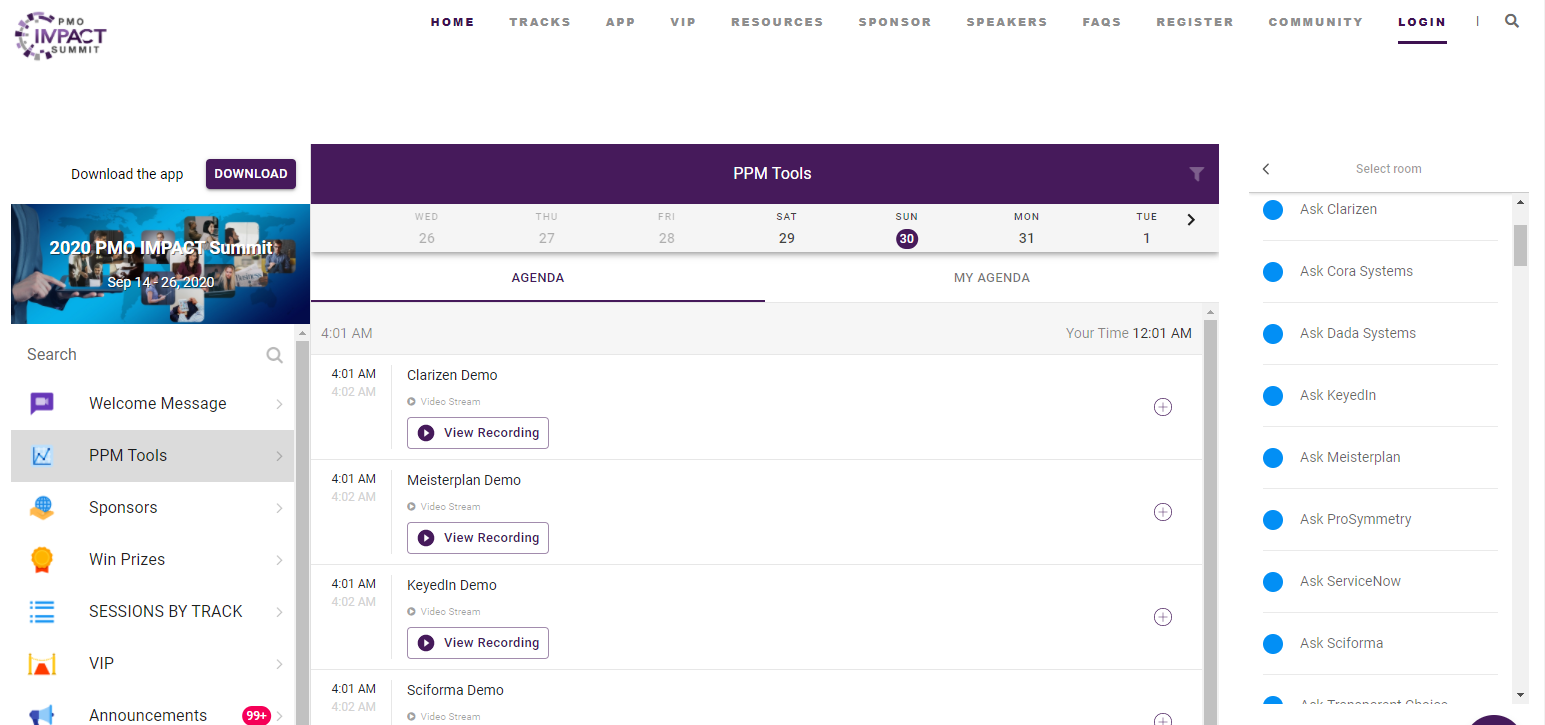Click the Sponsors globe-hand icon

point(41,507)
